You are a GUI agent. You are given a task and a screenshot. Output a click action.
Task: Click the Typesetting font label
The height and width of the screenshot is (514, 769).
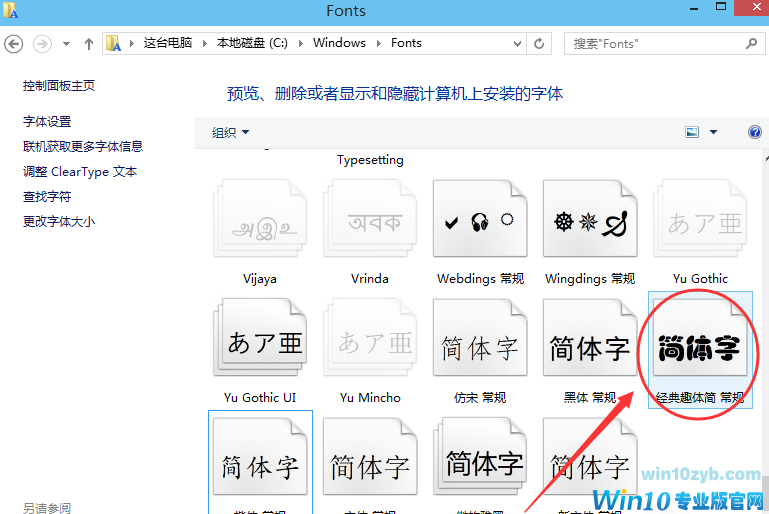coord(370,160)
